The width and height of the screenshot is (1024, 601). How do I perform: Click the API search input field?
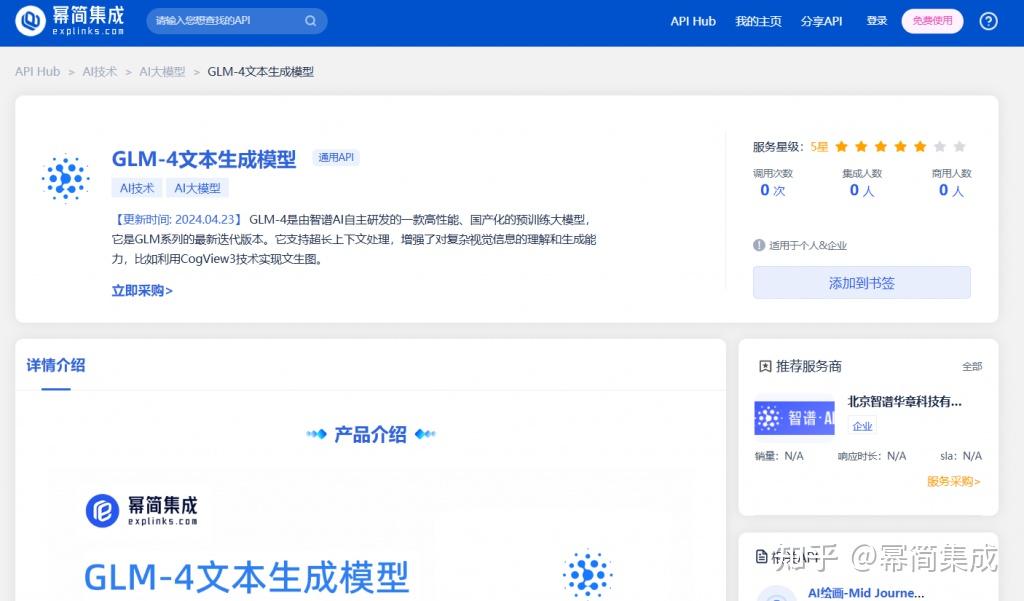[230, 20]
